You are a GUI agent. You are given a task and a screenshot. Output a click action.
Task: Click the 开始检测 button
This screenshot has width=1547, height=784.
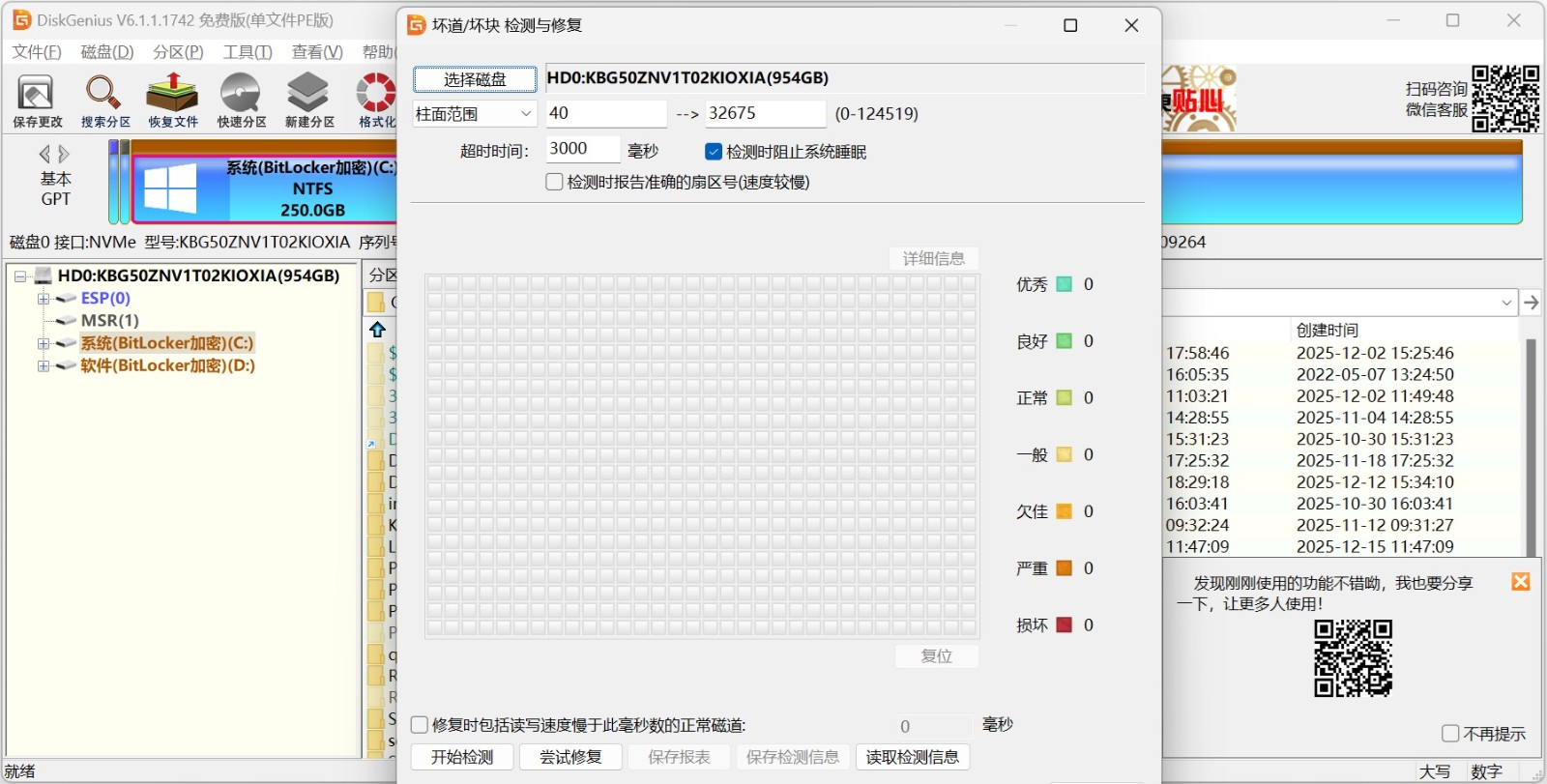click(x=462, y=757)
